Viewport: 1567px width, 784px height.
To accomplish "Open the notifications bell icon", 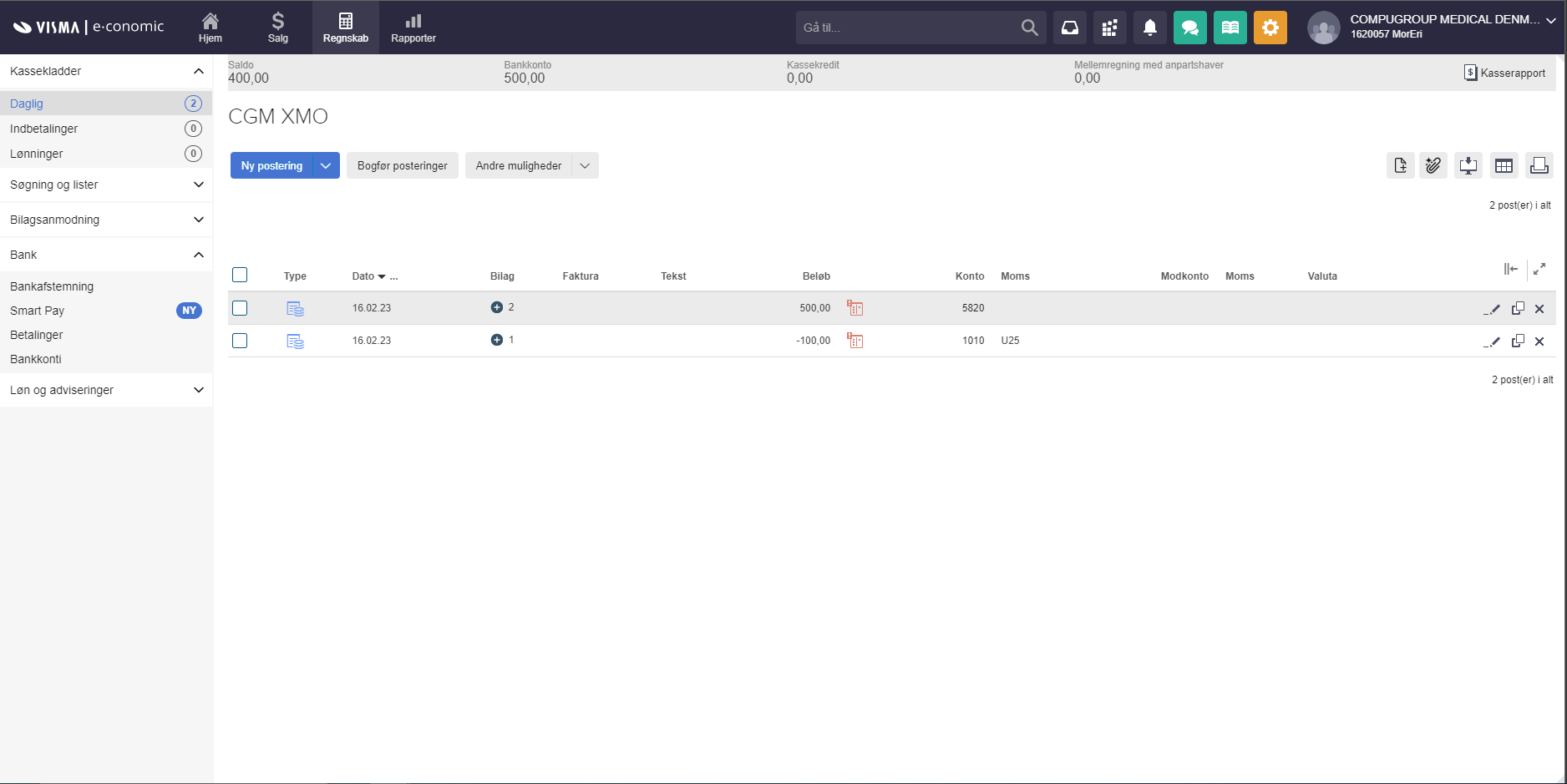I will click(x=1149, y=28).
